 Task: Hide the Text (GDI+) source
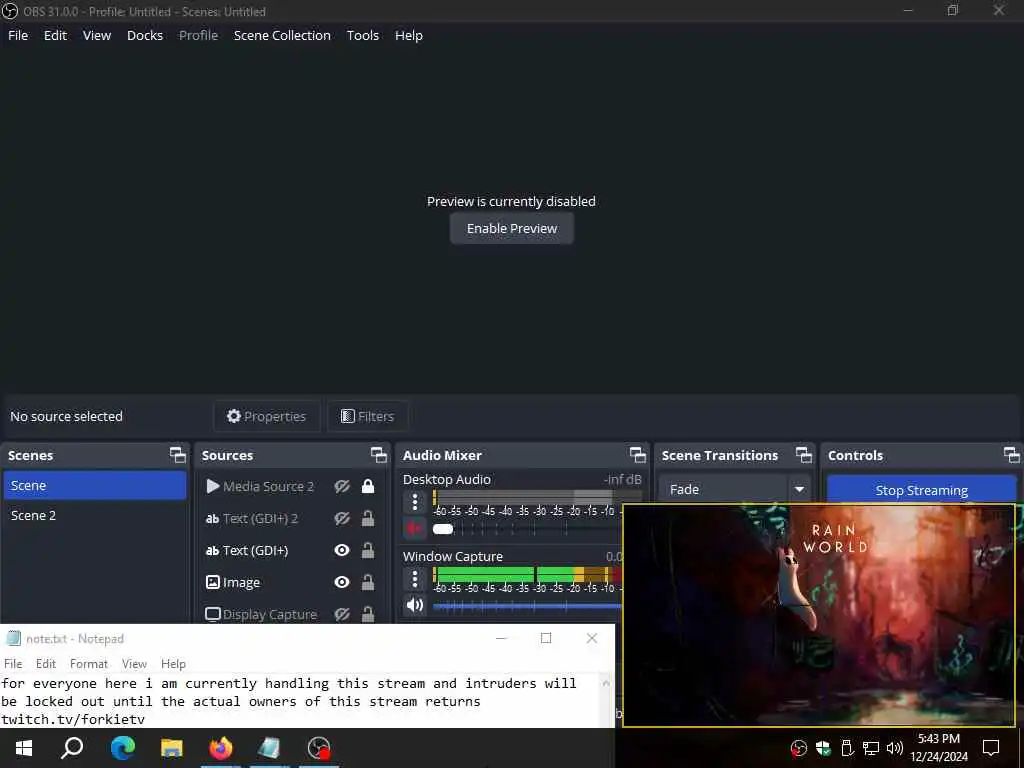[342, 551]
